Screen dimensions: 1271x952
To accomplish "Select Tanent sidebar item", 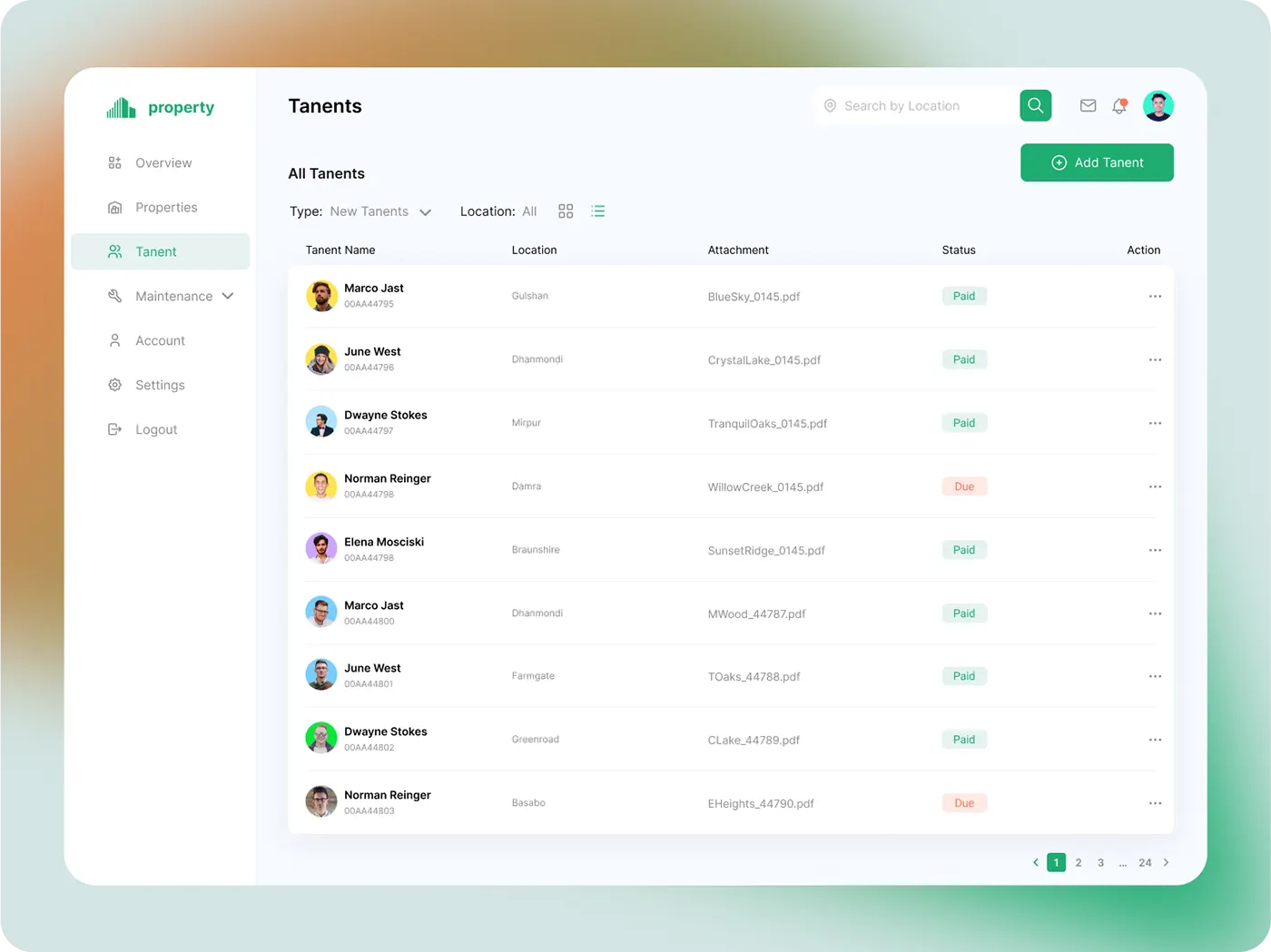I will tap(160, 251).
